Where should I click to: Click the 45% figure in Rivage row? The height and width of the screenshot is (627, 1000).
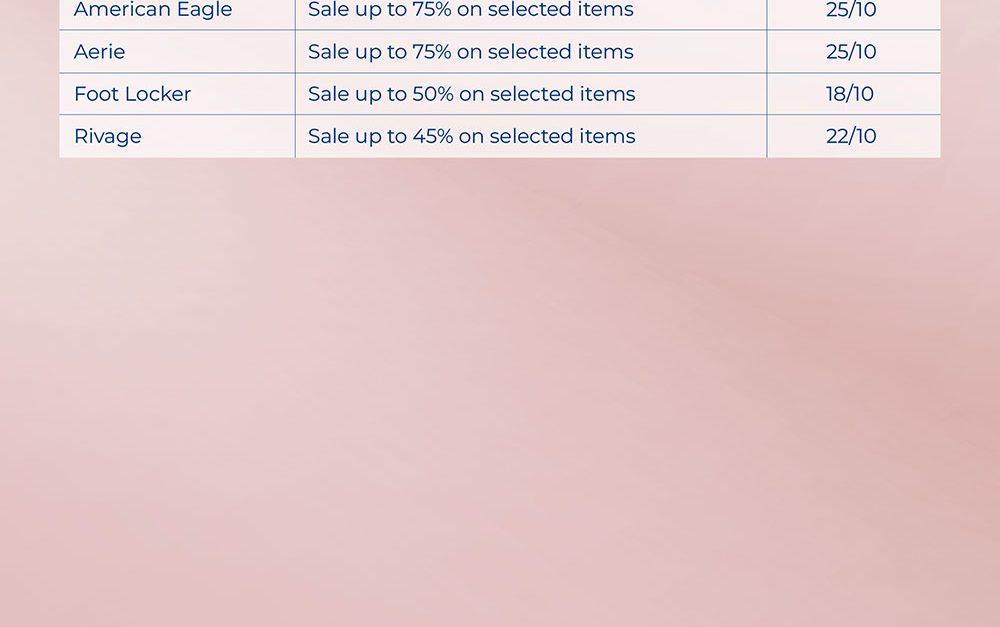pos(432,136)
